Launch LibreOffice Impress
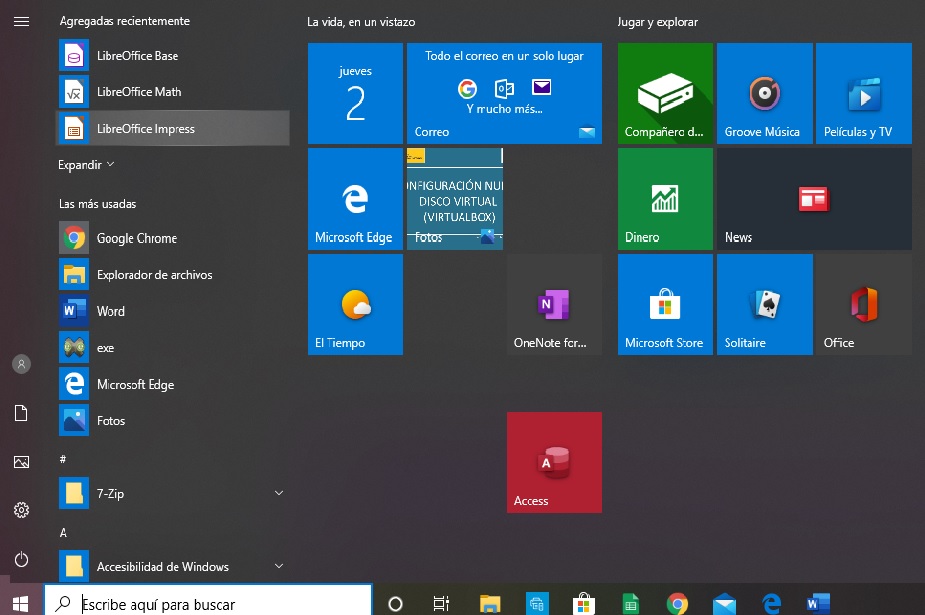925x615 pixels. 173,128
